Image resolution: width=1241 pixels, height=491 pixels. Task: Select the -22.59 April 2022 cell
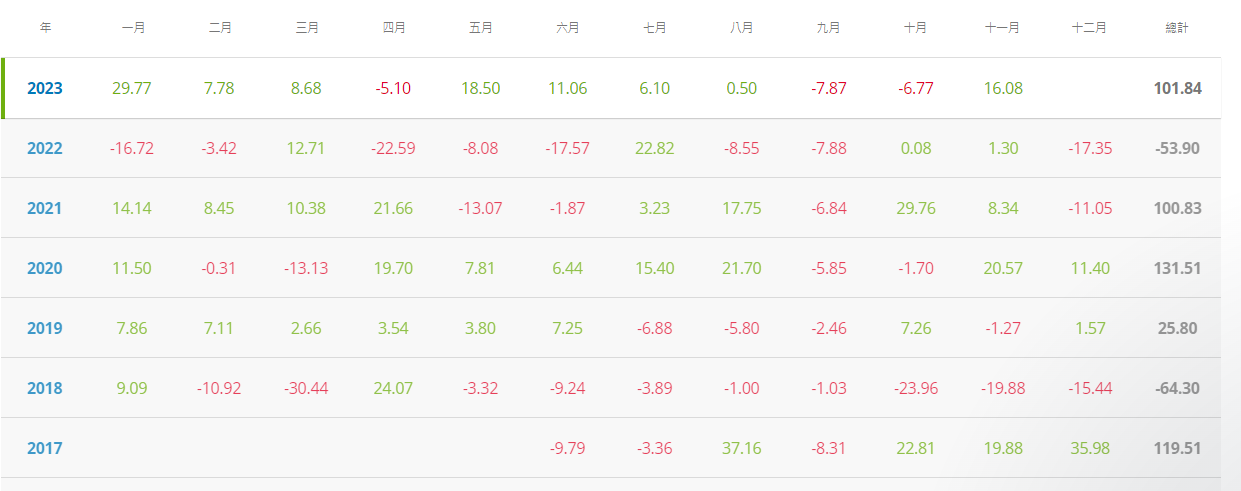pos(394,148)
